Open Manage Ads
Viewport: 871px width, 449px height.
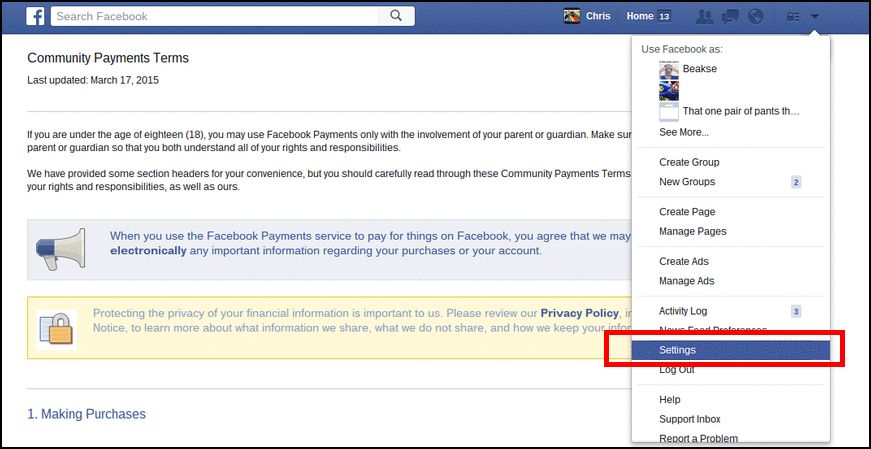point(687,281)
